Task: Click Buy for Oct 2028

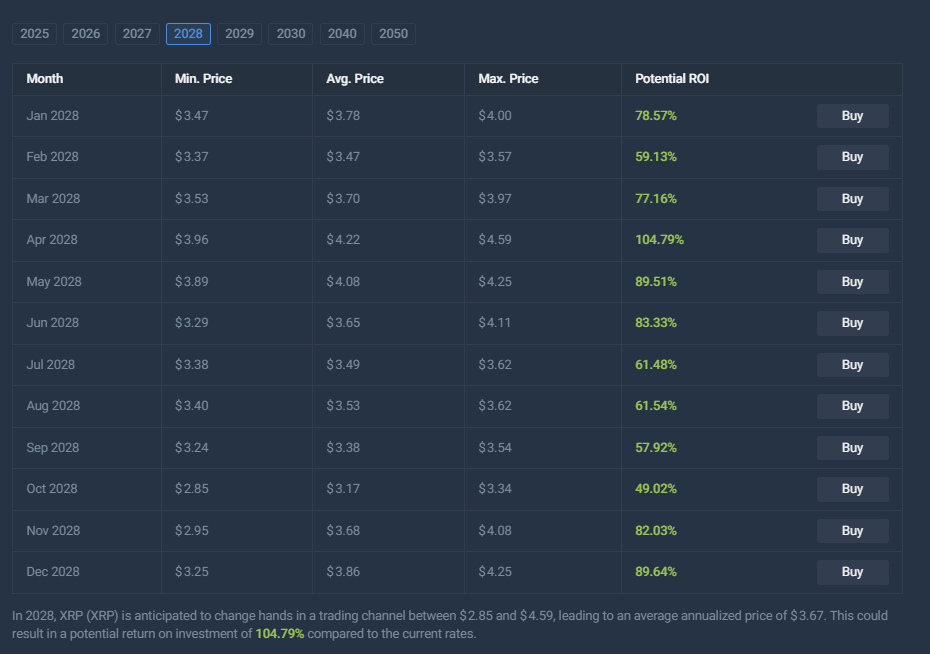Action: click(852, 489)
